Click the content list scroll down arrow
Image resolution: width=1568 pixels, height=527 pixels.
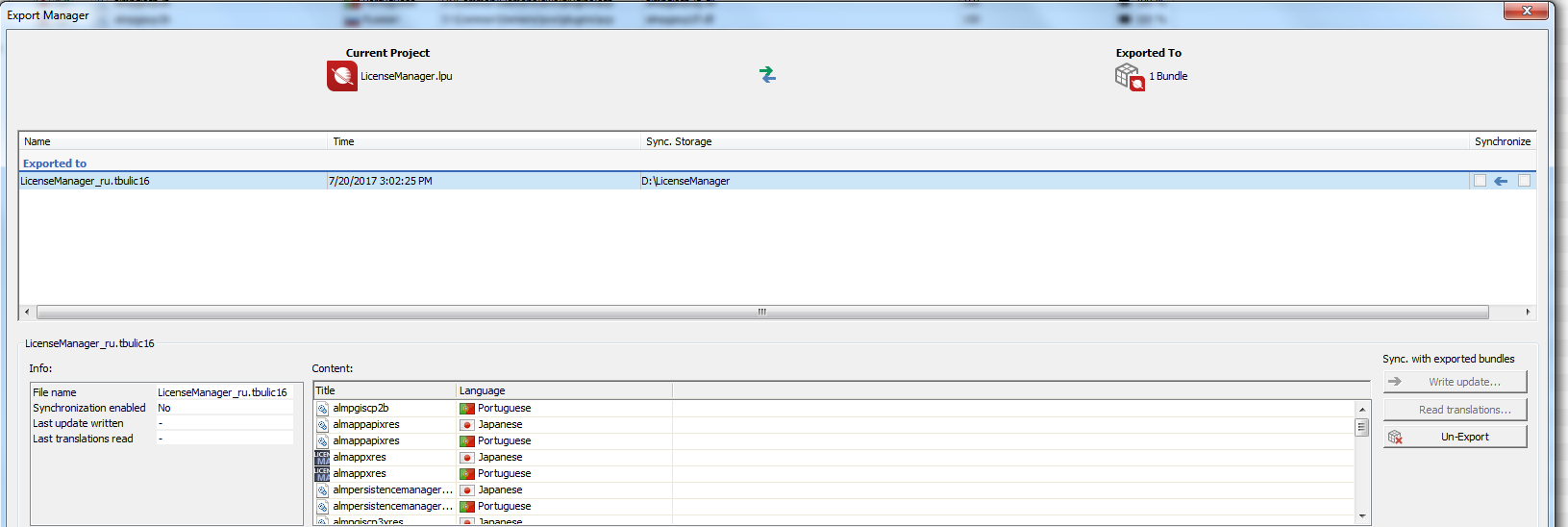click(1361, 516)
